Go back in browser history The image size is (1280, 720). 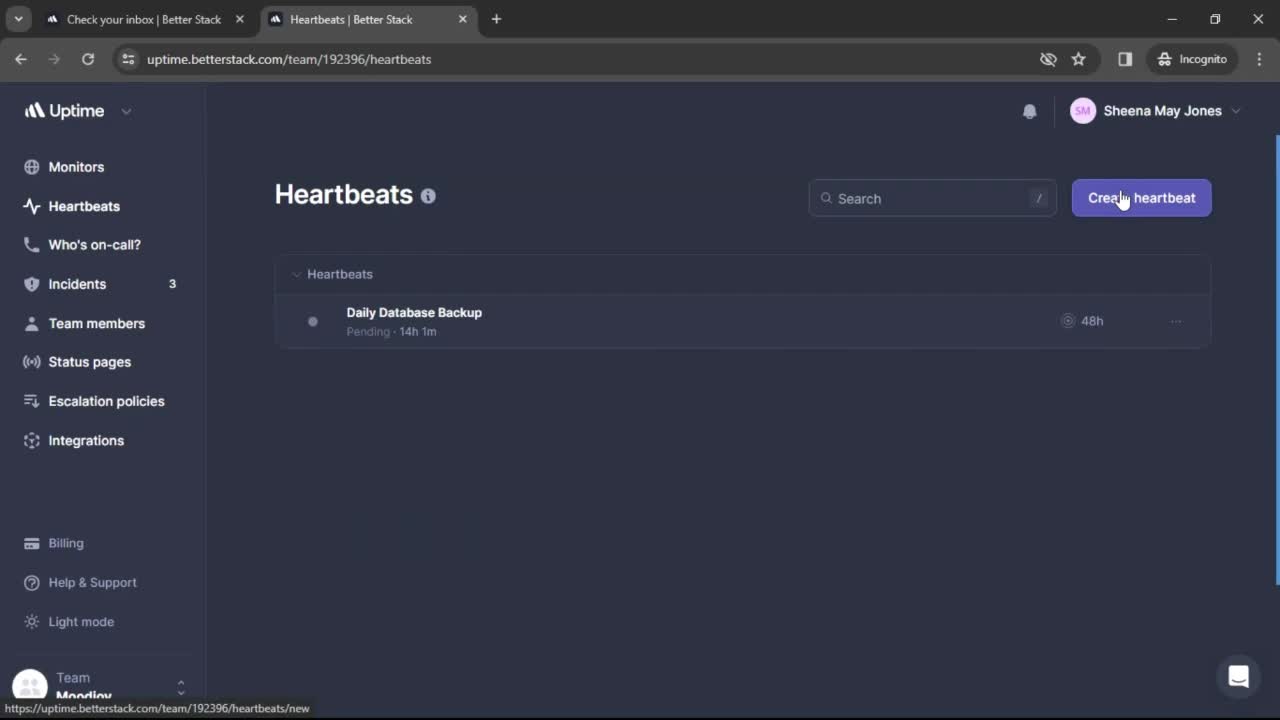[x=21, y=59]
